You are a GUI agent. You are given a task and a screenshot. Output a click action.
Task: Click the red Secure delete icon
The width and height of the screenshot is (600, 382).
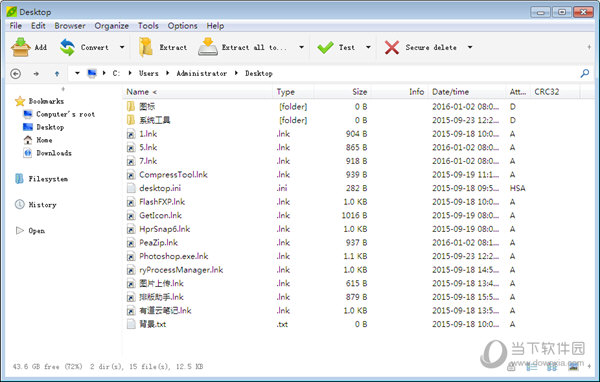click(392, 47)
